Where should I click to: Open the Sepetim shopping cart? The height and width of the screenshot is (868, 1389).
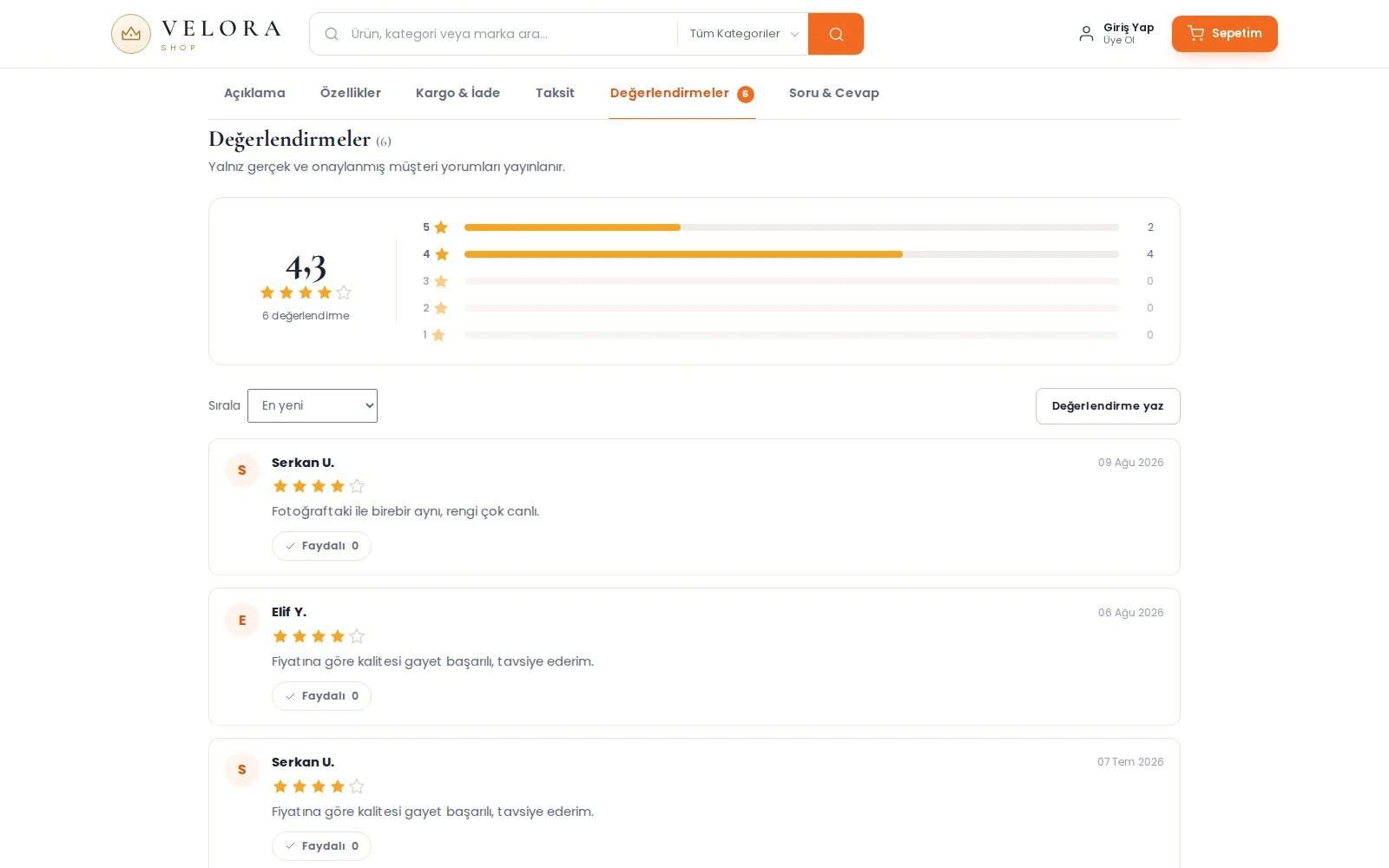click(1224, 34)
